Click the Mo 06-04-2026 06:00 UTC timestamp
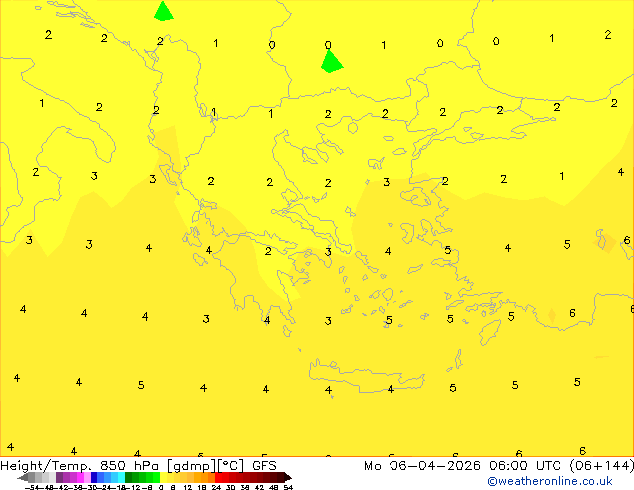 pos(462,466)
